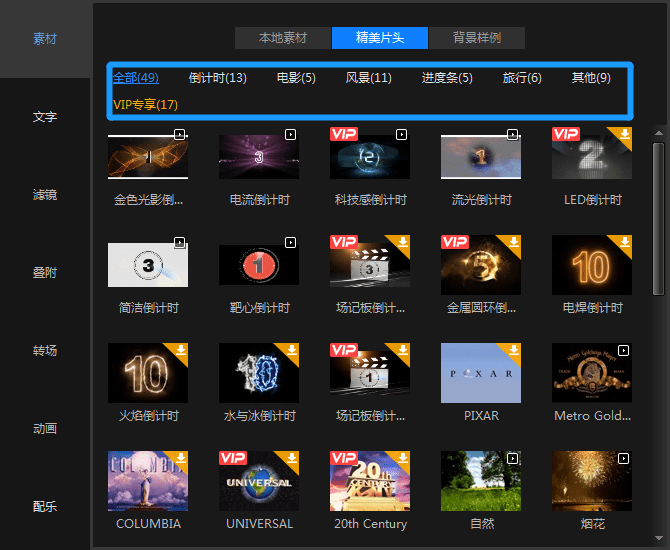Viewport: 670px width, 550px height.
Task: Select 滤镜 in left sidebar
Action: click(x=45, y=195)
